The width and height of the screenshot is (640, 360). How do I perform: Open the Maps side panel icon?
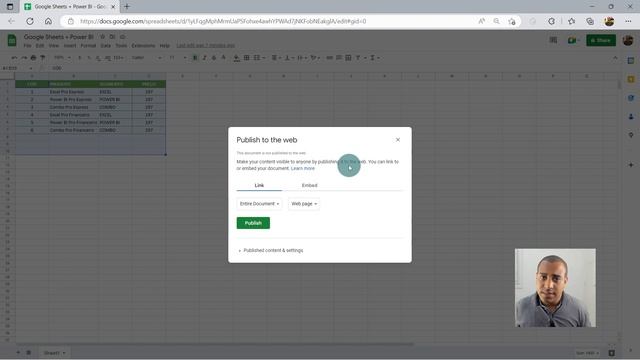coord(631,135)
